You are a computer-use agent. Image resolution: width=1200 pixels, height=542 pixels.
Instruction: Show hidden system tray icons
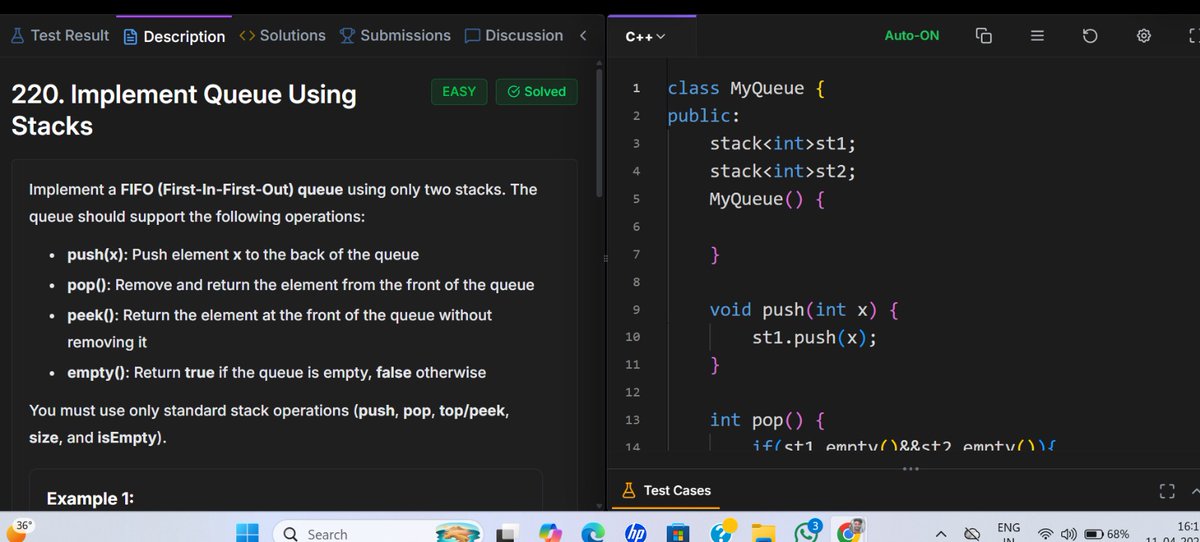pyautogui.click(x=940, y=534)
